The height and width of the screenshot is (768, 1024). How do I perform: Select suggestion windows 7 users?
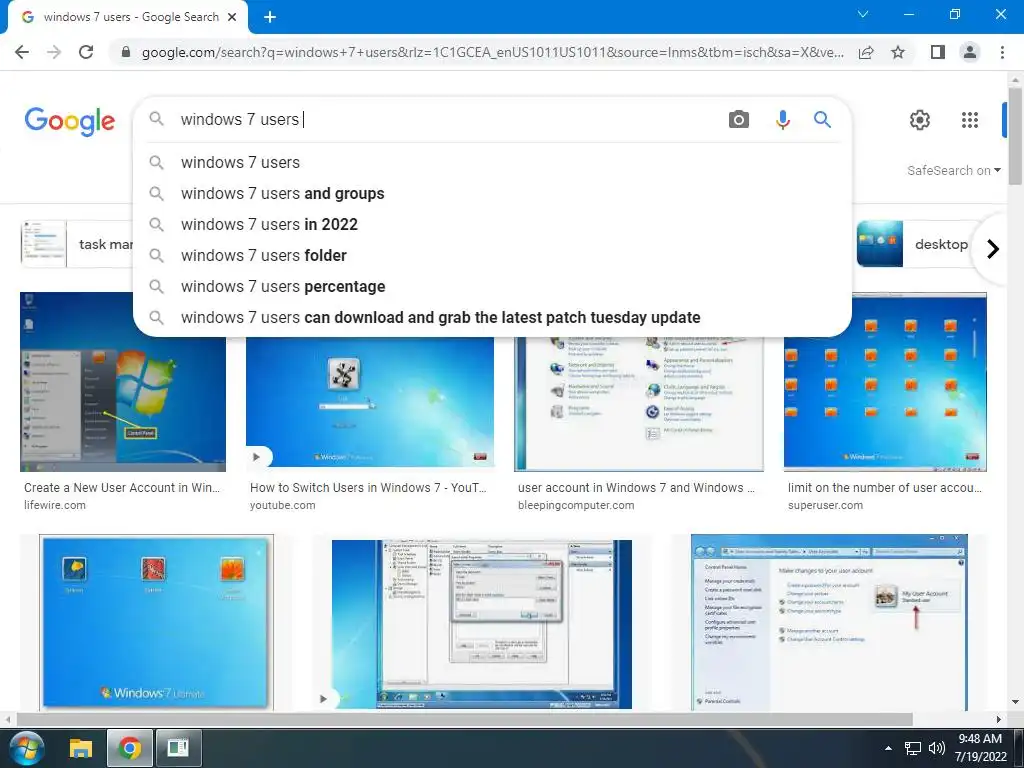[492, 163]
